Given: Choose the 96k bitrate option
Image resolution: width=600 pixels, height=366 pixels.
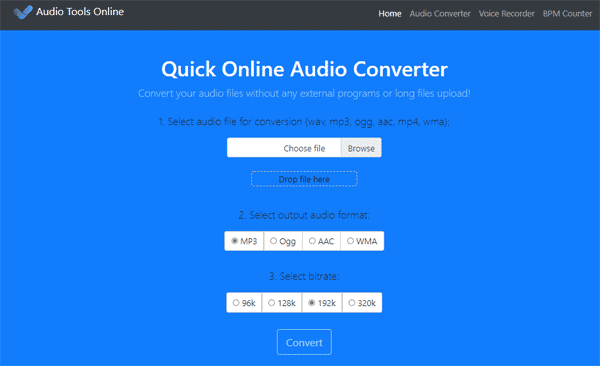Looking at the screenshot, I should tap(244, 303).
